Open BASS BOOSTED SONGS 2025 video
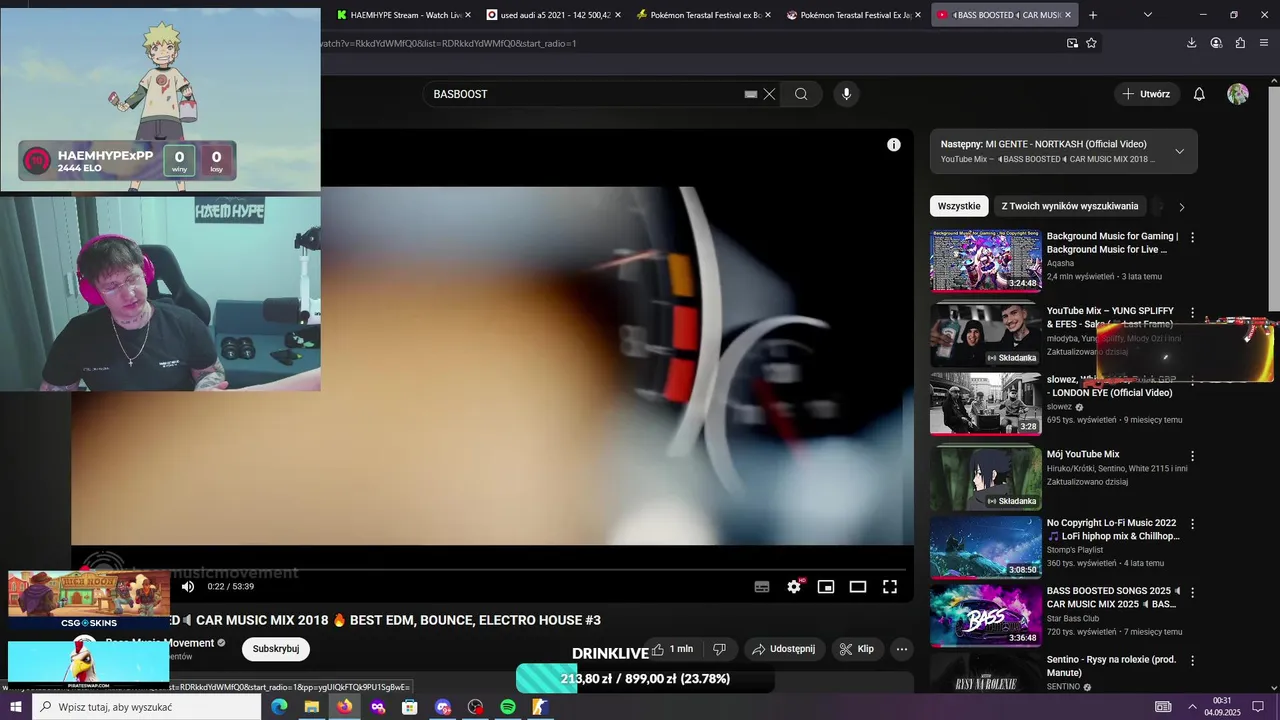Image resolution: width=1280 pixels, height=720 pixels. click(x=986, y=616)
